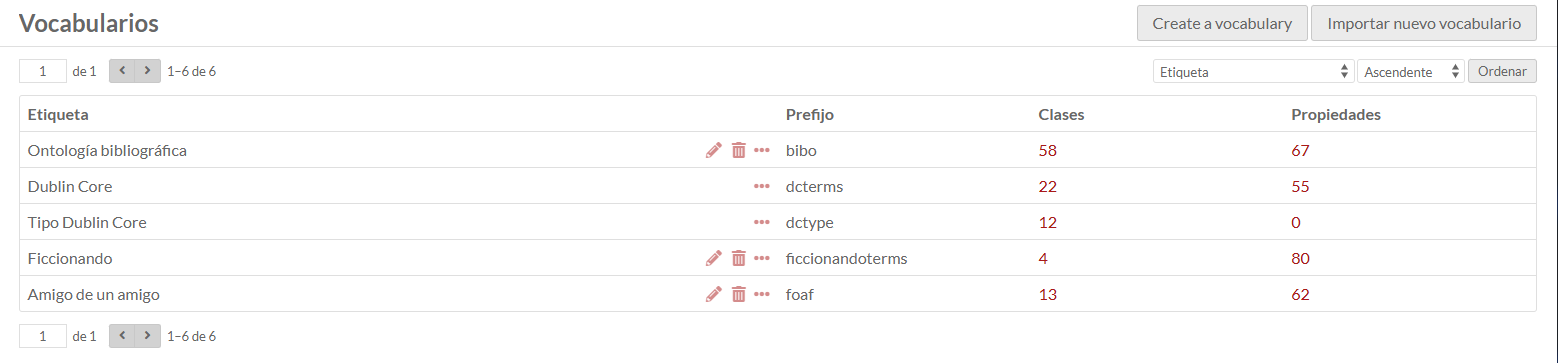Delete the Ficcionando vocabulary via trash icon
Image resolution: width=1558 pixels, height=363 pixels.
[738, 258]
